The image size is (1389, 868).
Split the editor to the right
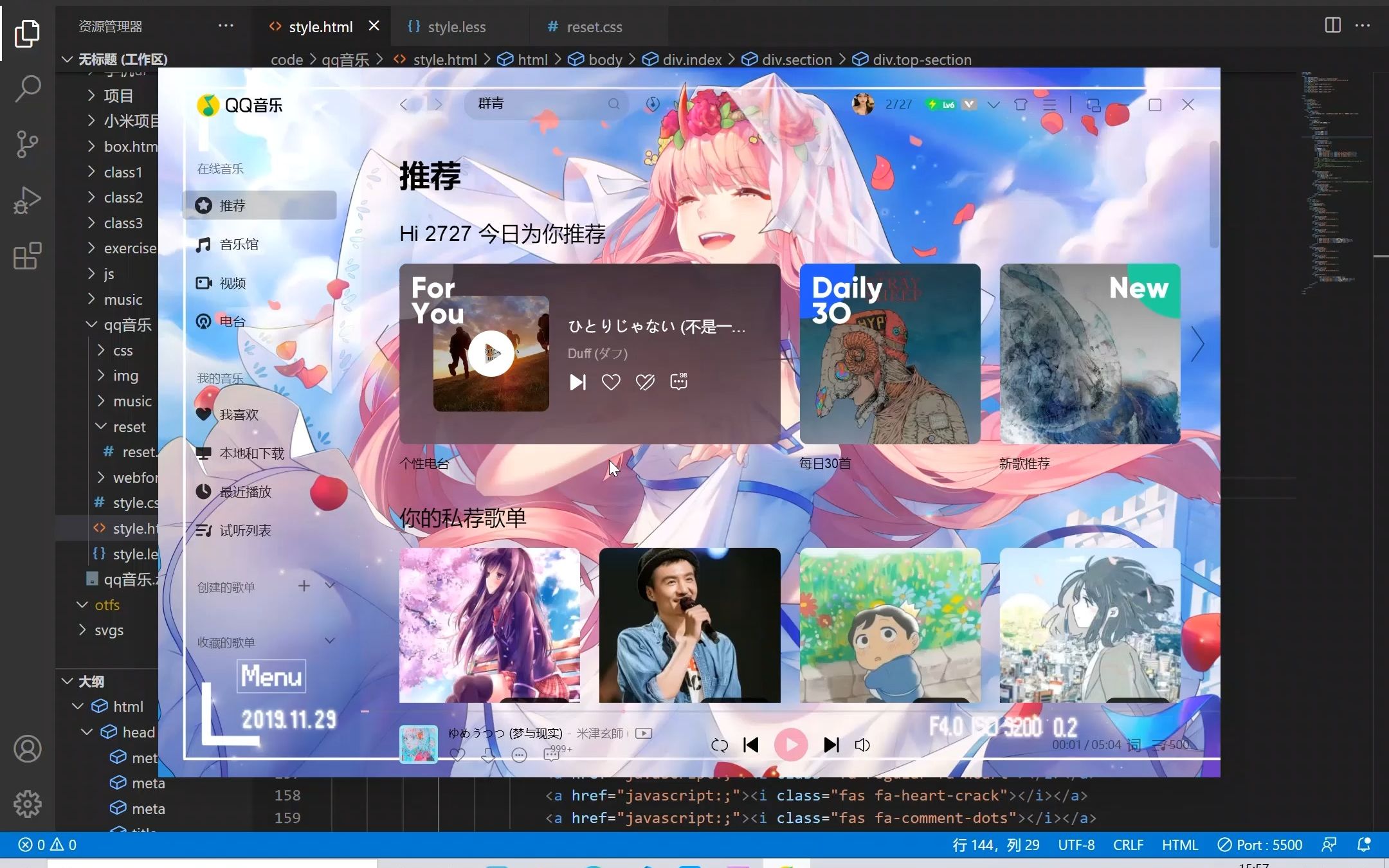click(1332, 25)
